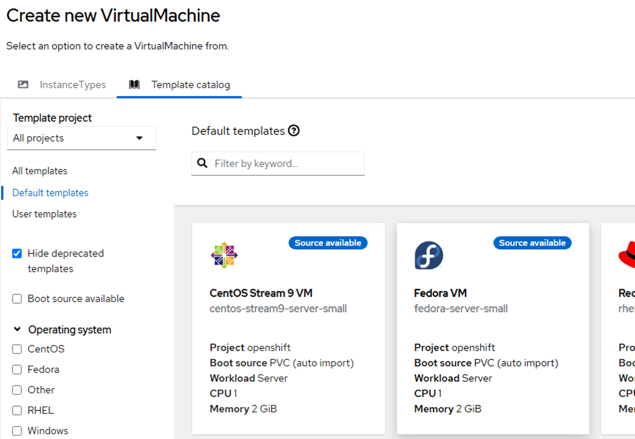
Task: Select Default templates in sidebar
Action: pyautogui.click(x=50, y=193)
